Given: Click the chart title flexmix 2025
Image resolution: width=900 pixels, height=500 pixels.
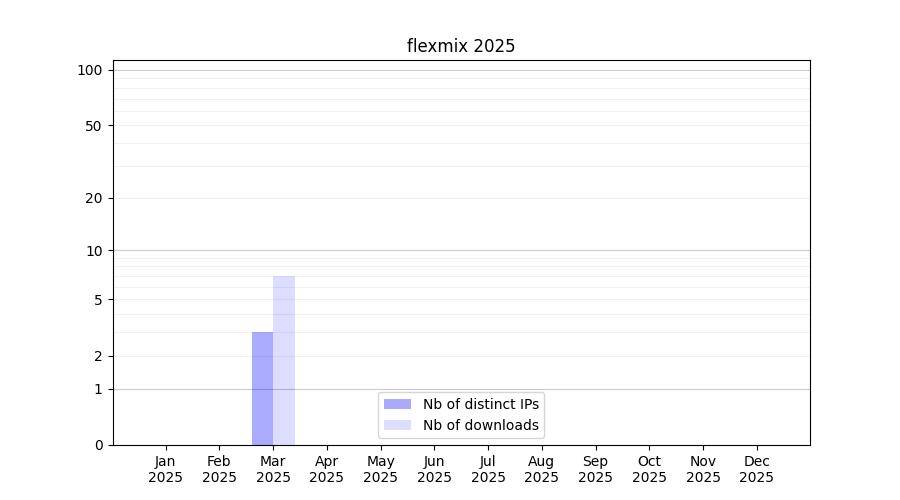Looking at the screenshot, I should click(x=460, y=46).
